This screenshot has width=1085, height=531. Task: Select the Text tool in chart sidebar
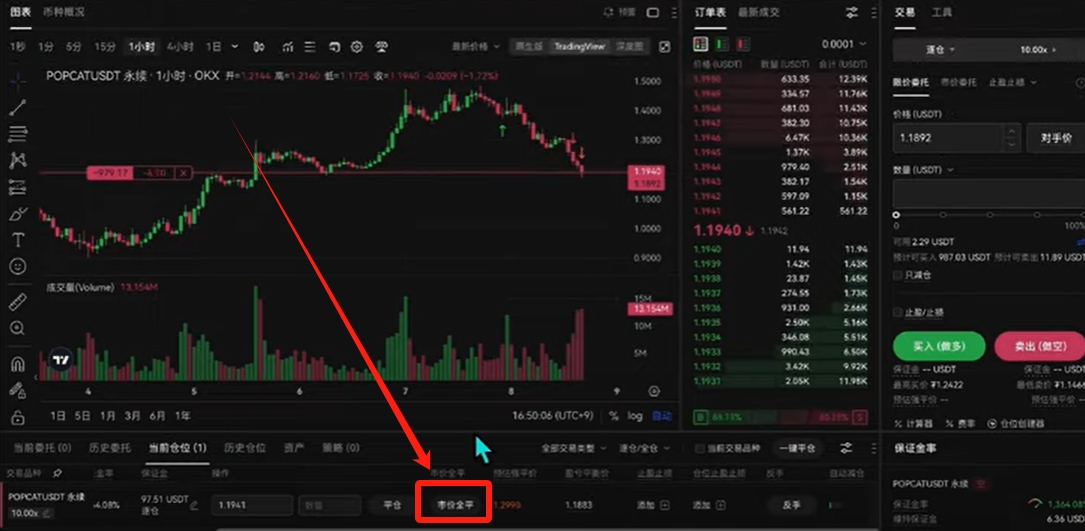click(x=19, y=240)
